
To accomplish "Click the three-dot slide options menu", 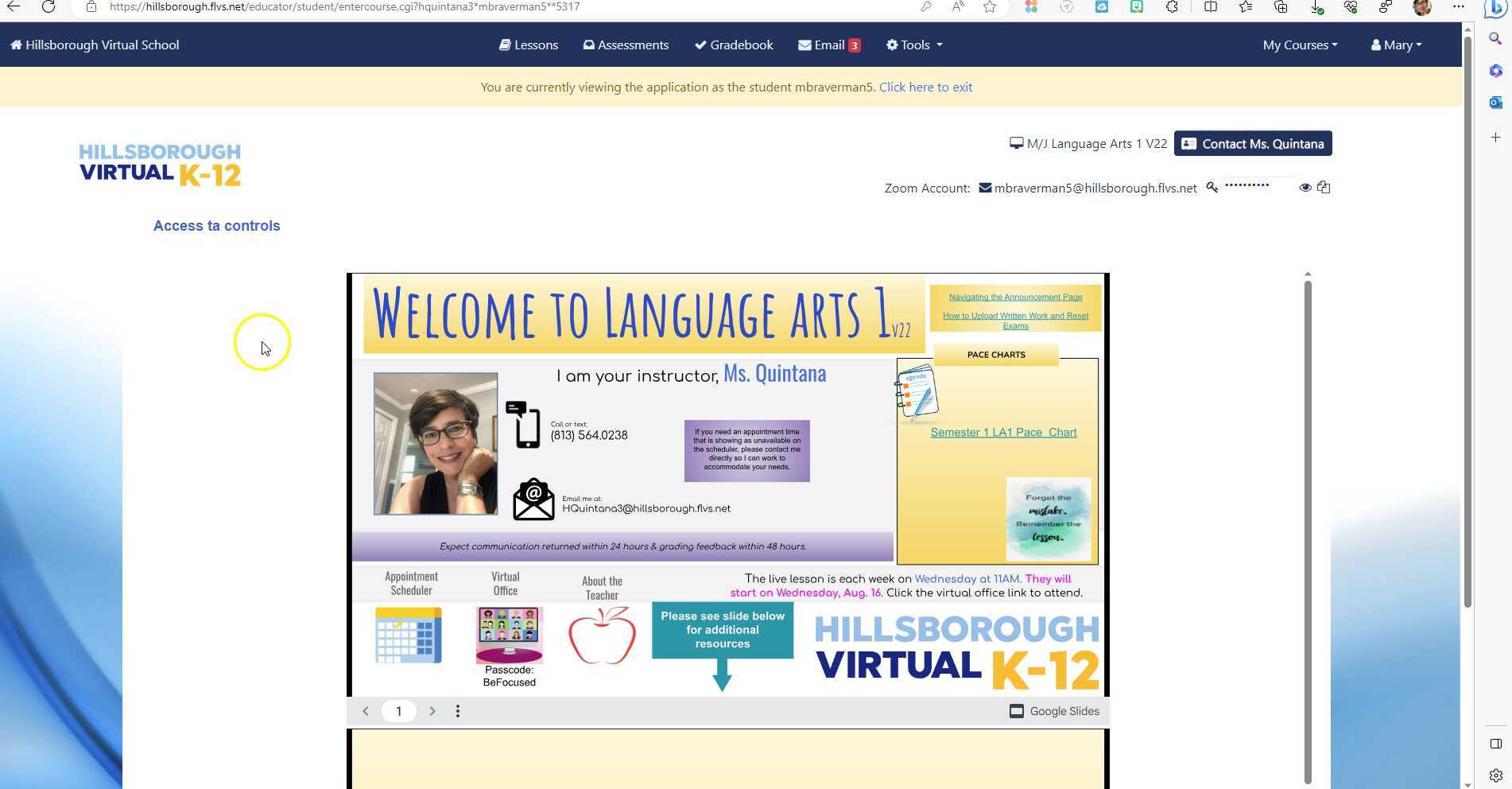I will pyautogui.click(x=458, y=711).
